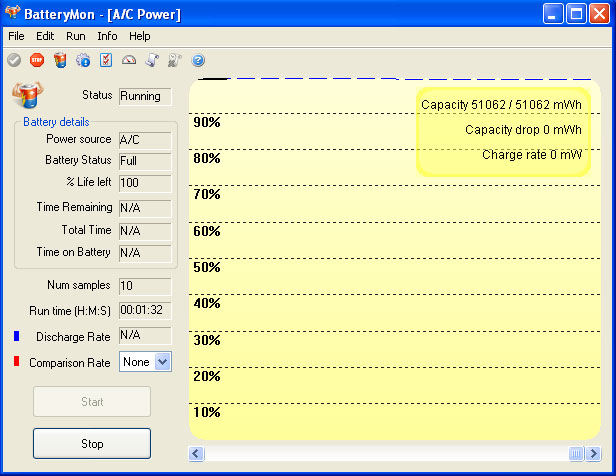Click the disabled Start button

point(92,401)
